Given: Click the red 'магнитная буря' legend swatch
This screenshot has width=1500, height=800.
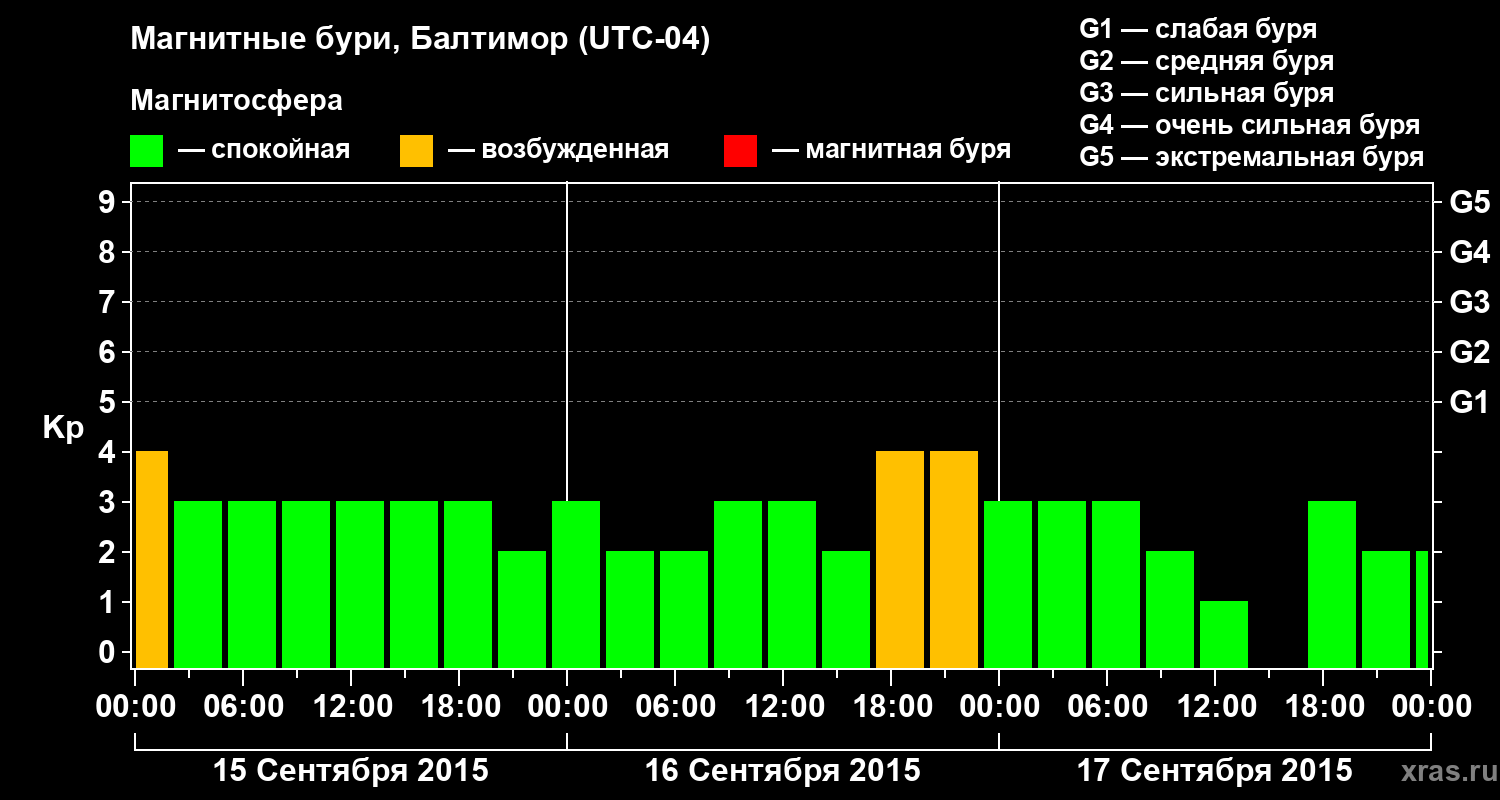Looking at the screenshot, I should pos(740,151).
